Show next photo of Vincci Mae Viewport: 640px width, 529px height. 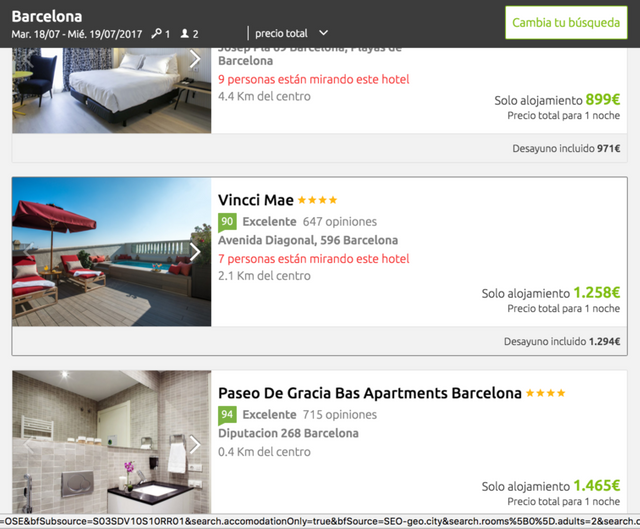pyautogui.click(x=195, y=252)
